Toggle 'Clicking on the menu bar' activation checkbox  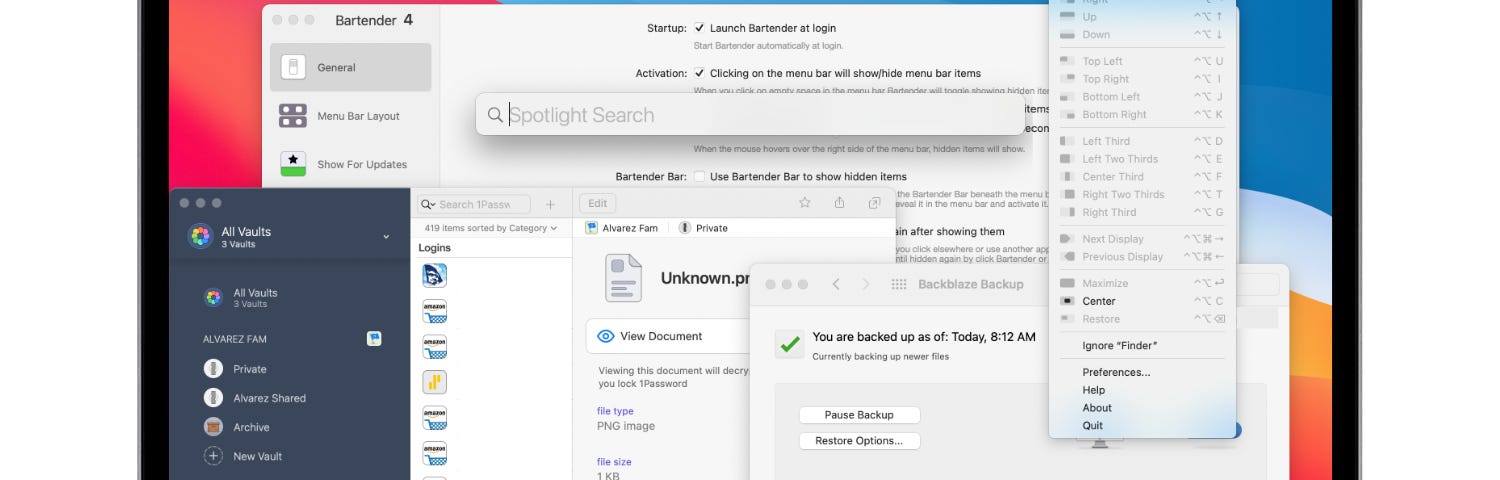tap(699, 73)
